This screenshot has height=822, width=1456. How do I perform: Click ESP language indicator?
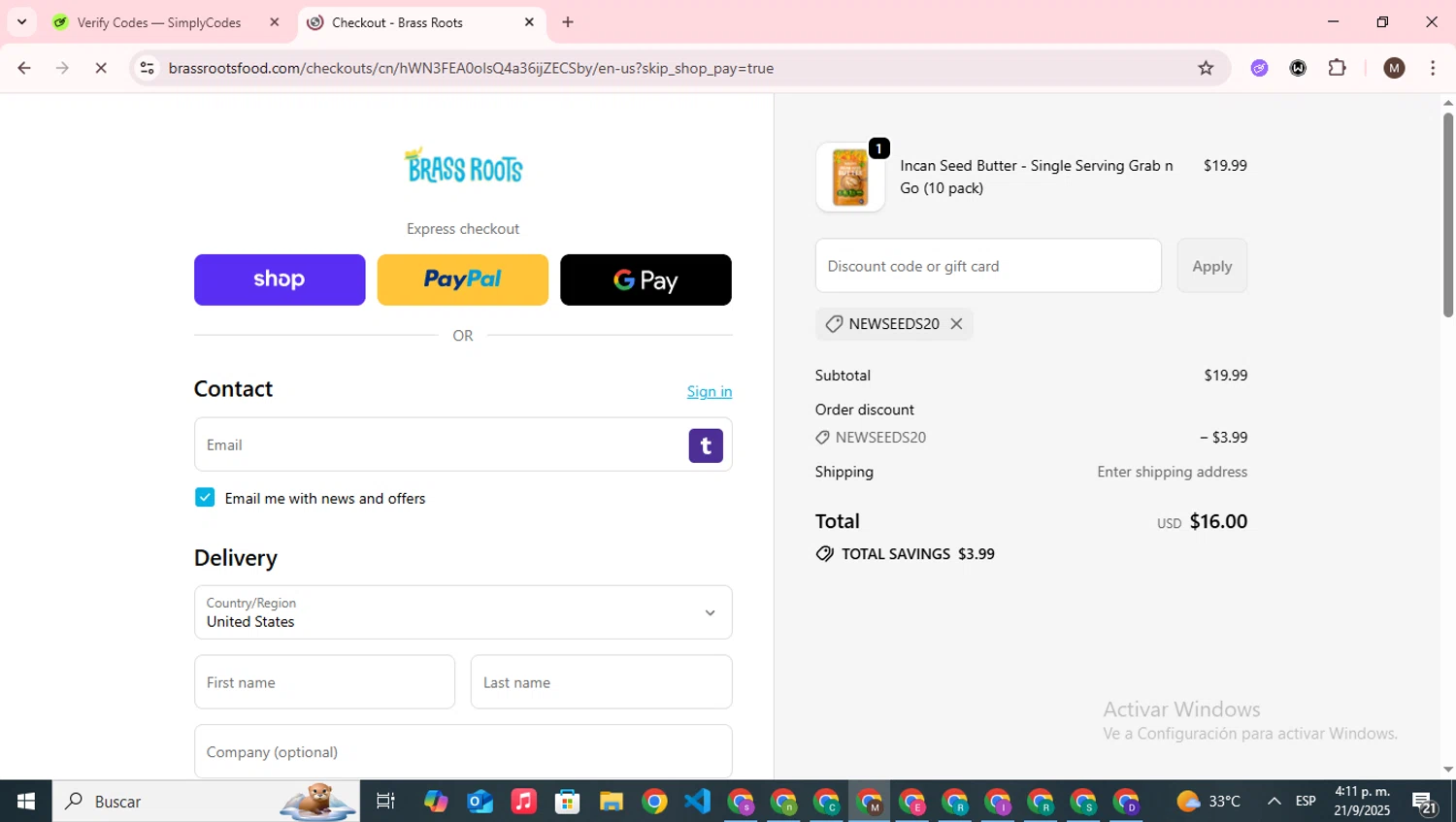point(1306,802)
